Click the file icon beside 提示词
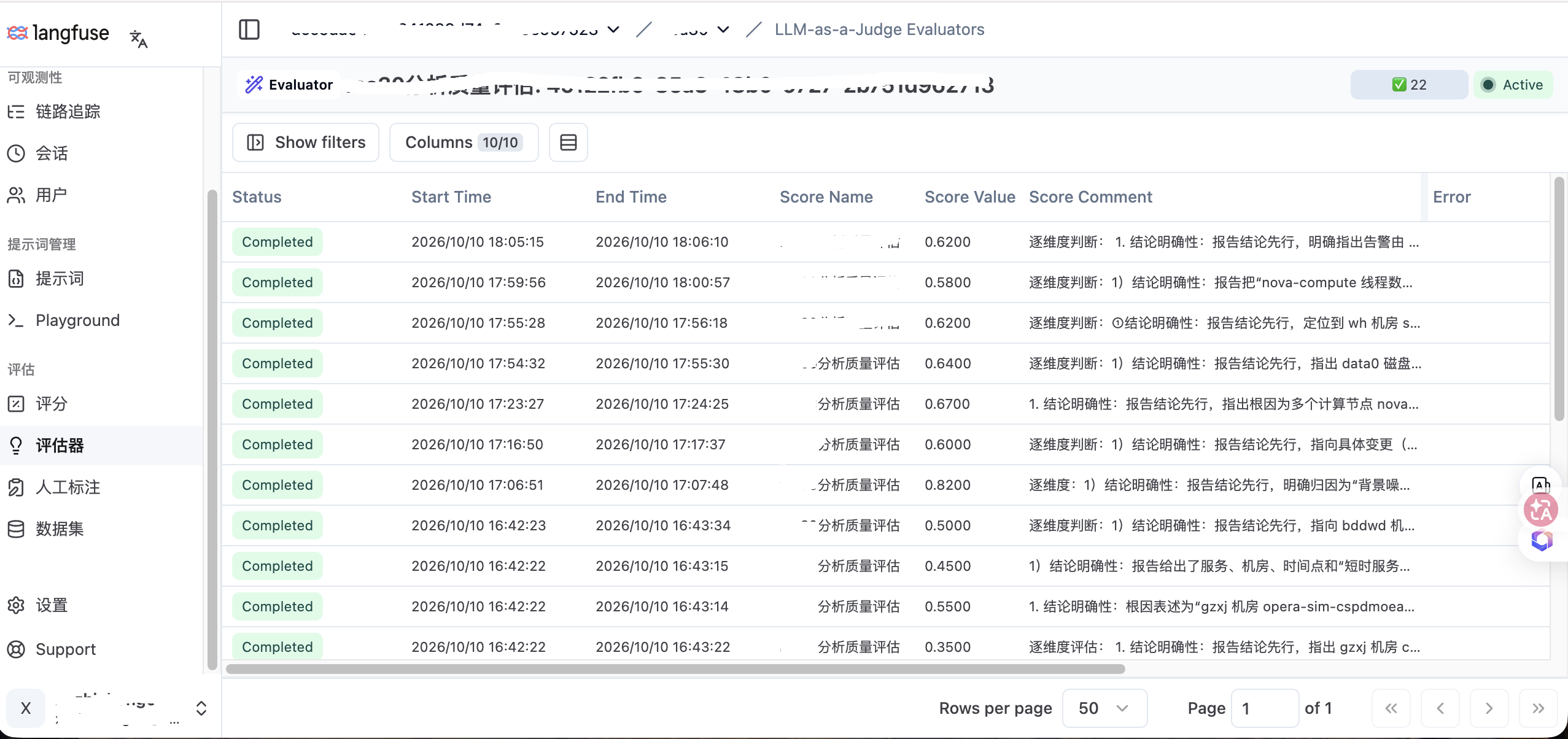 coord(16,279)
